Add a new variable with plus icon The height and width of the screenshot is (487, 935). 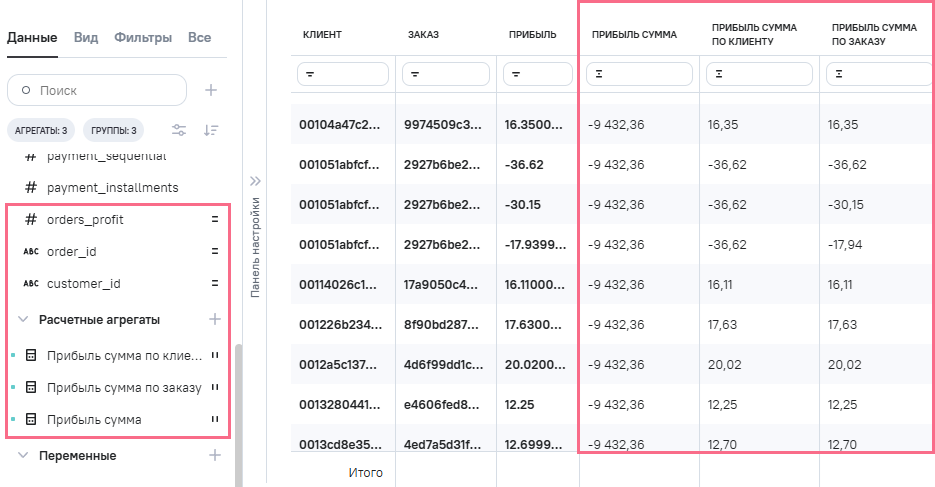click(x=213, y=455)
